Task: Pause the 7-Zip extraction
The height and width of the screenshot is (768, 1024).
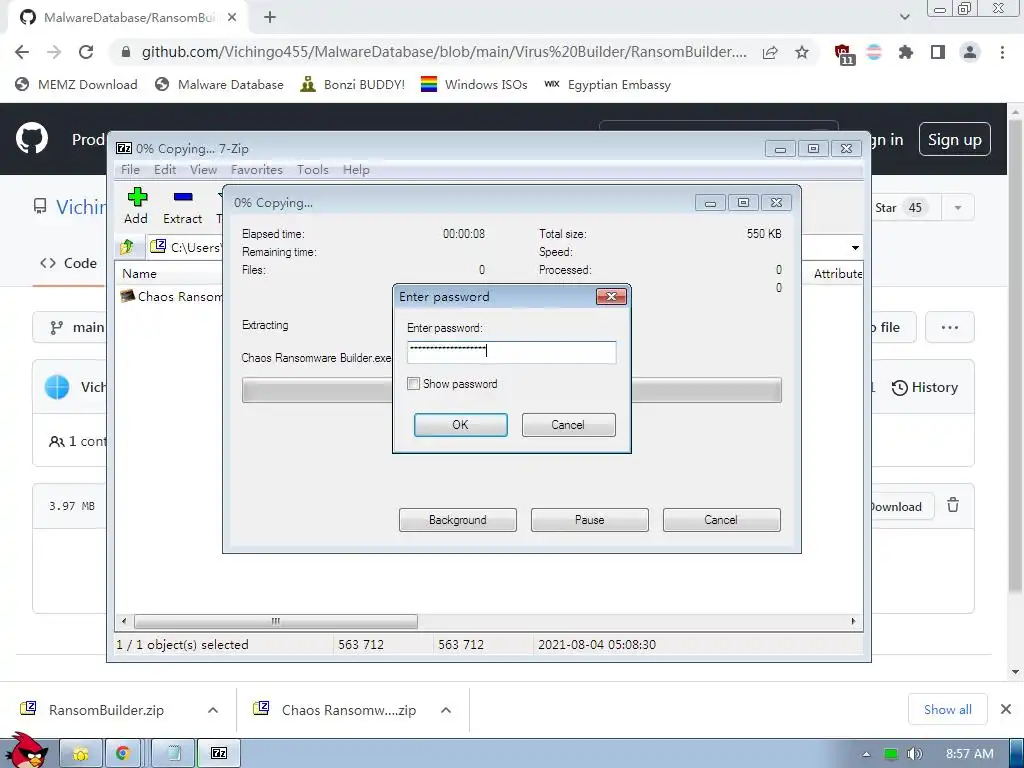Action: coord(590,520)
